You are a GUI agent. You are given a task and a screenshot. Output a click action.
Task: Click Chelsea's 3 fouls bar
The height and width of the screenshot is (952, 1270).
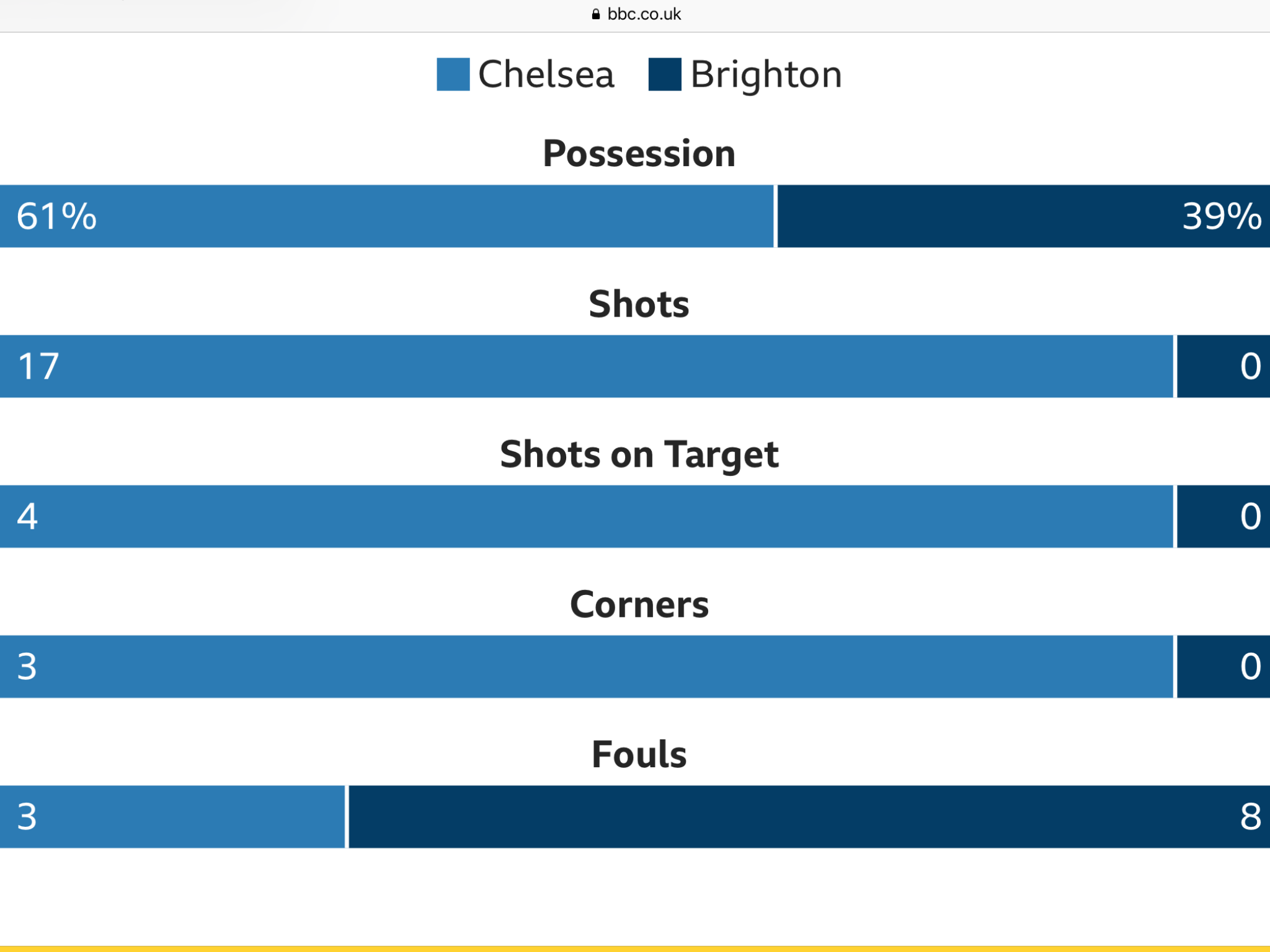pyautogui.click(x=172, y=817)
